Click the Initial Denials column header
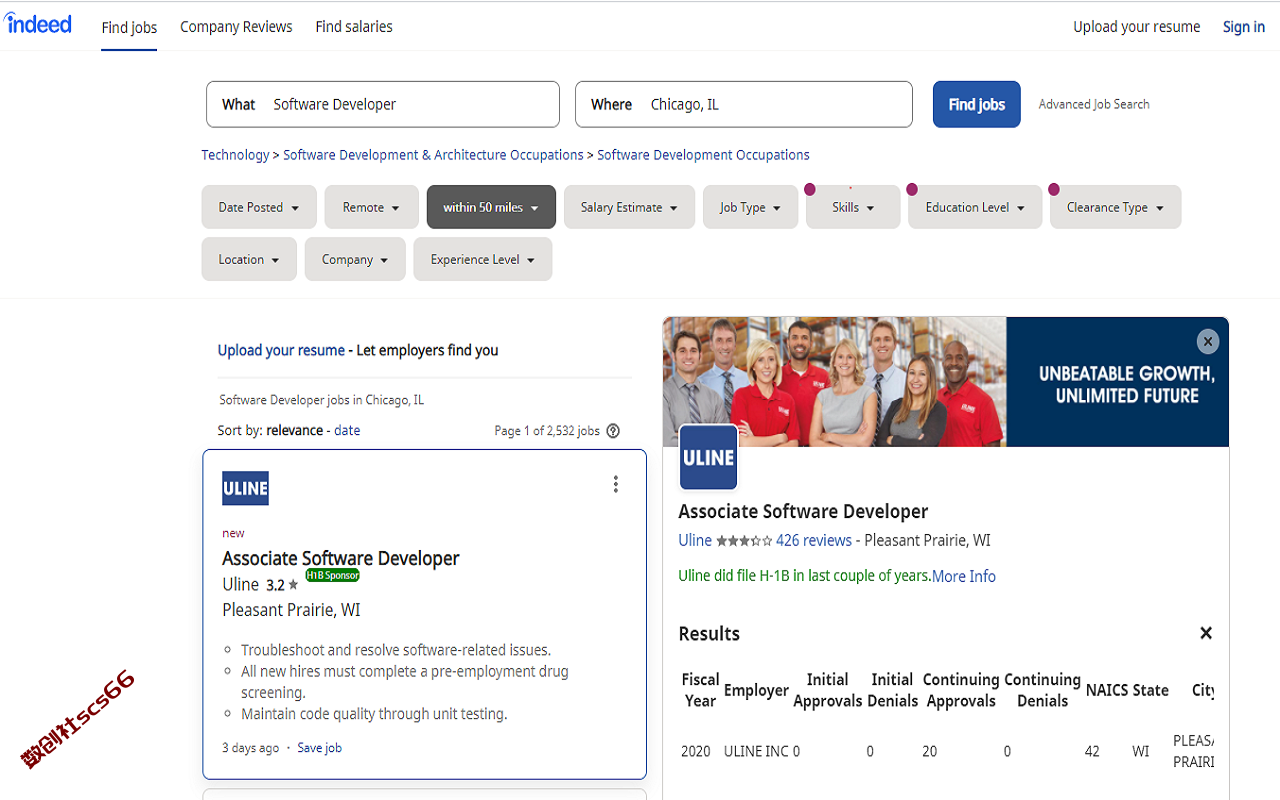This screenshot has height=800, width=1280. coord(892,690)
